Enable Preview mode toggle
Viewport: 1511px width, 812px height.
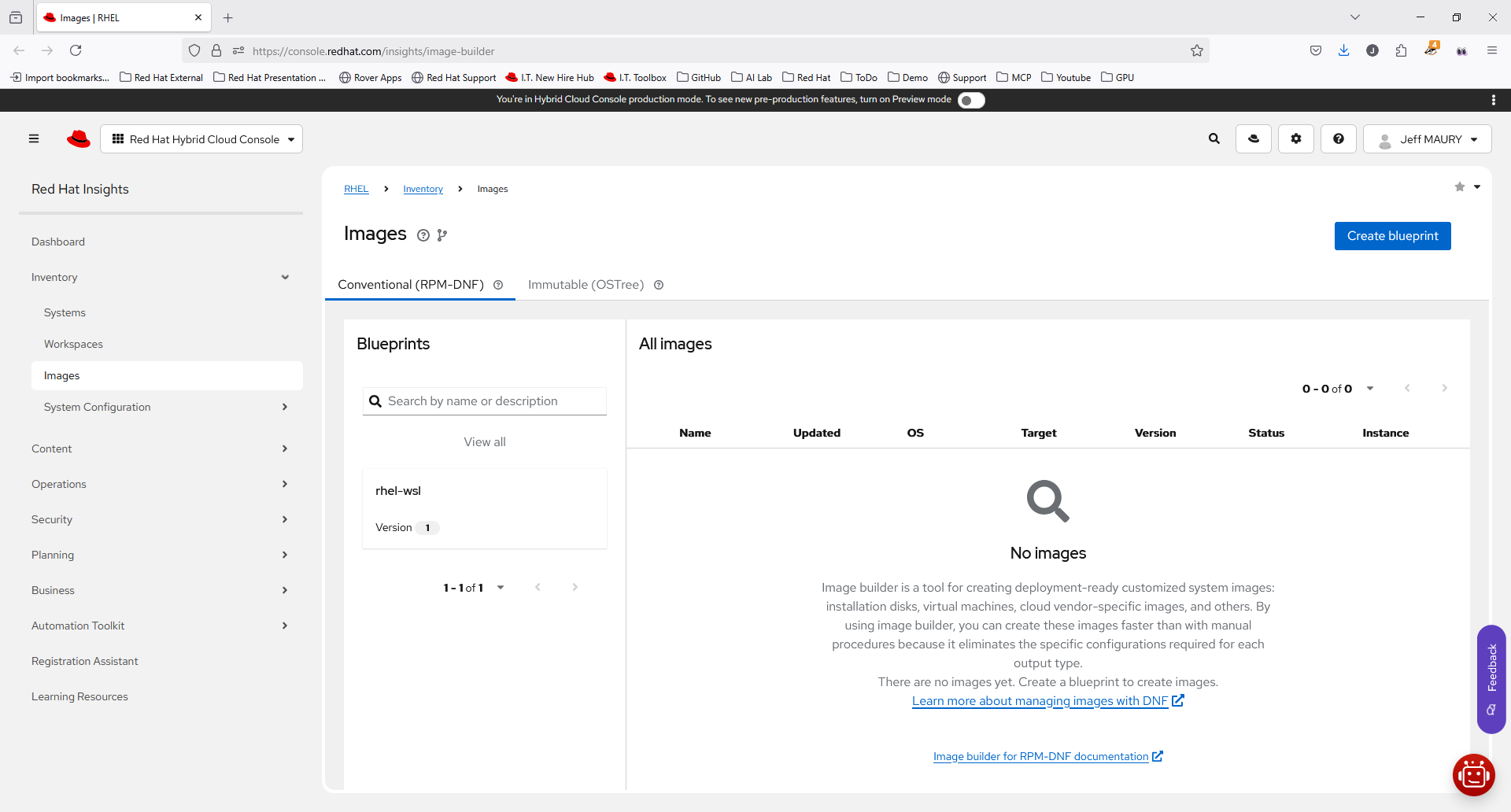(x=971, y=100)
